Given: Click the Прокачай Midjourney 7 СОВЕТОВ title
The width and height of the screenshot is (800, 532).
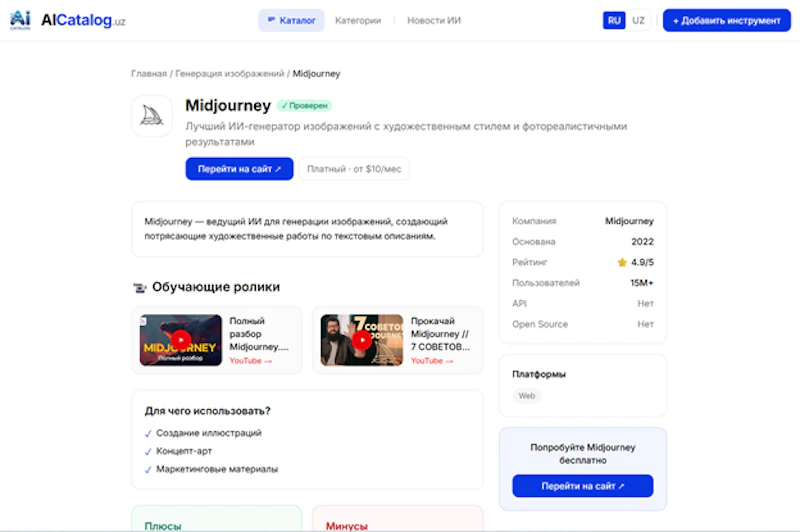Looking at the screenshot, I should pyautogui.click(x=440, y=334).
